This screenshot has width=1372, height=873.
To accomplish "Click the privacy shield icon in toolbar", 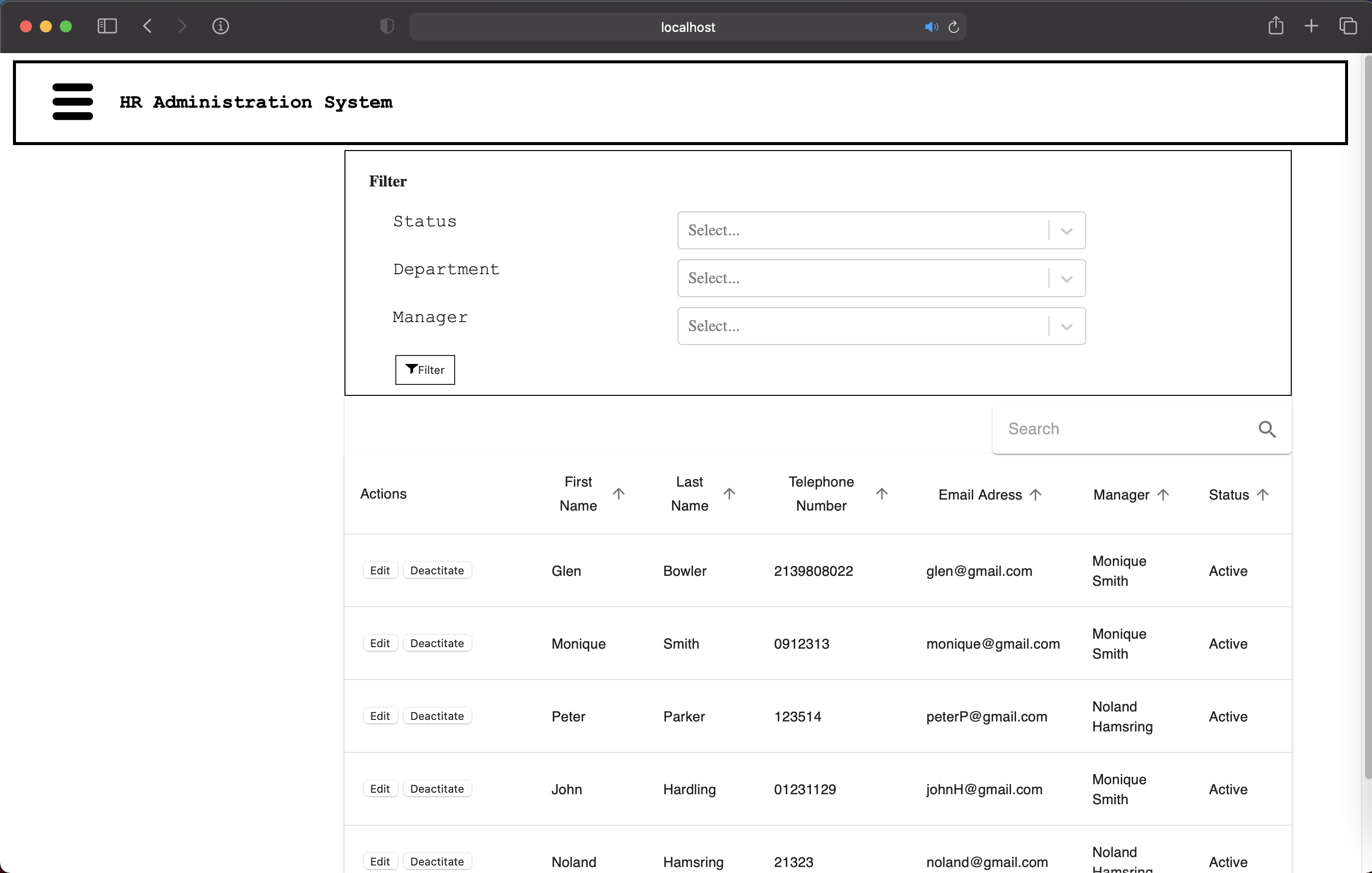I will (x=387, y=26).
